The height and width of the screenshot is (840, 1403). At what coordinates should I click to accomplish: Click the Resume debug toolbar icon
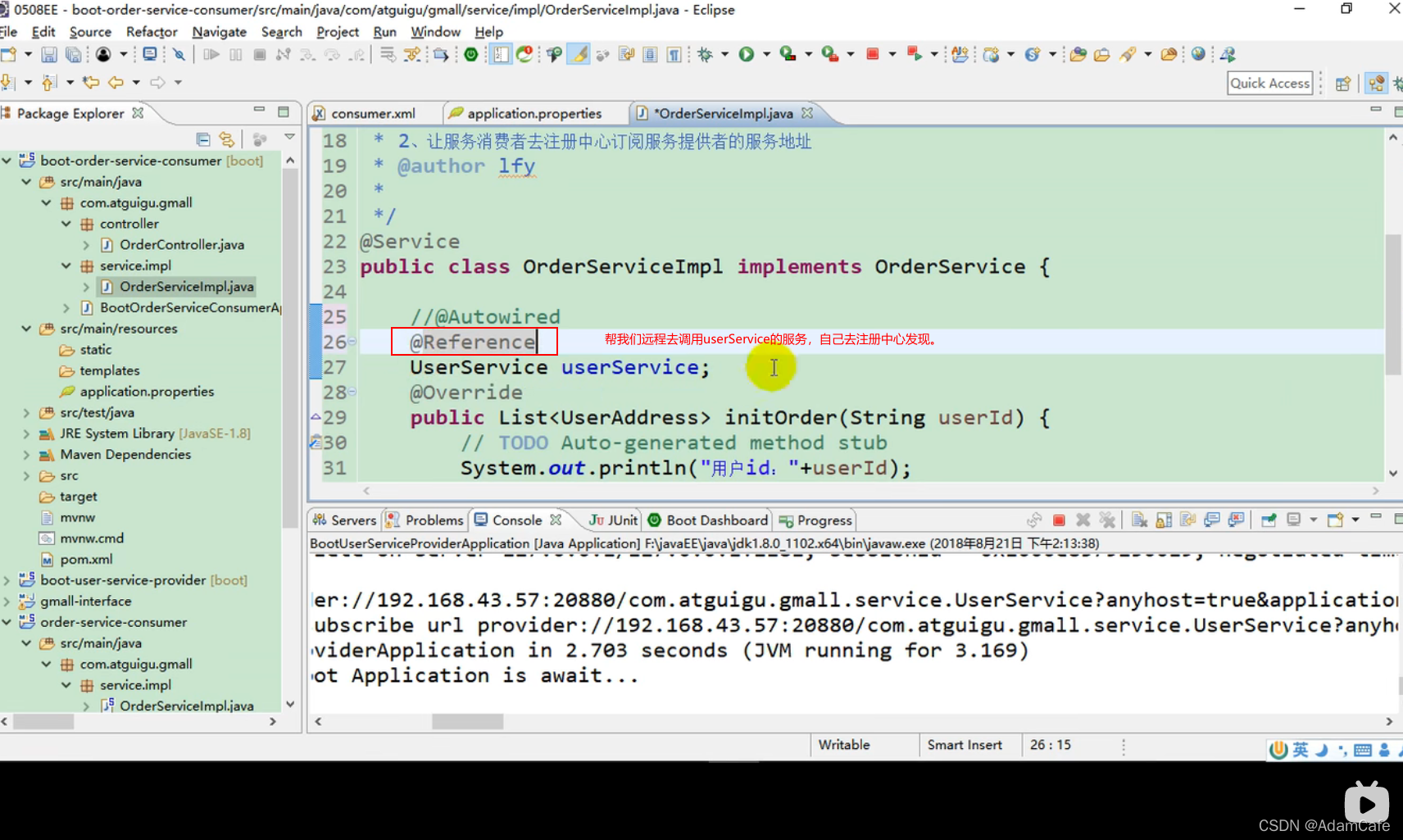[x=211, y=55]
